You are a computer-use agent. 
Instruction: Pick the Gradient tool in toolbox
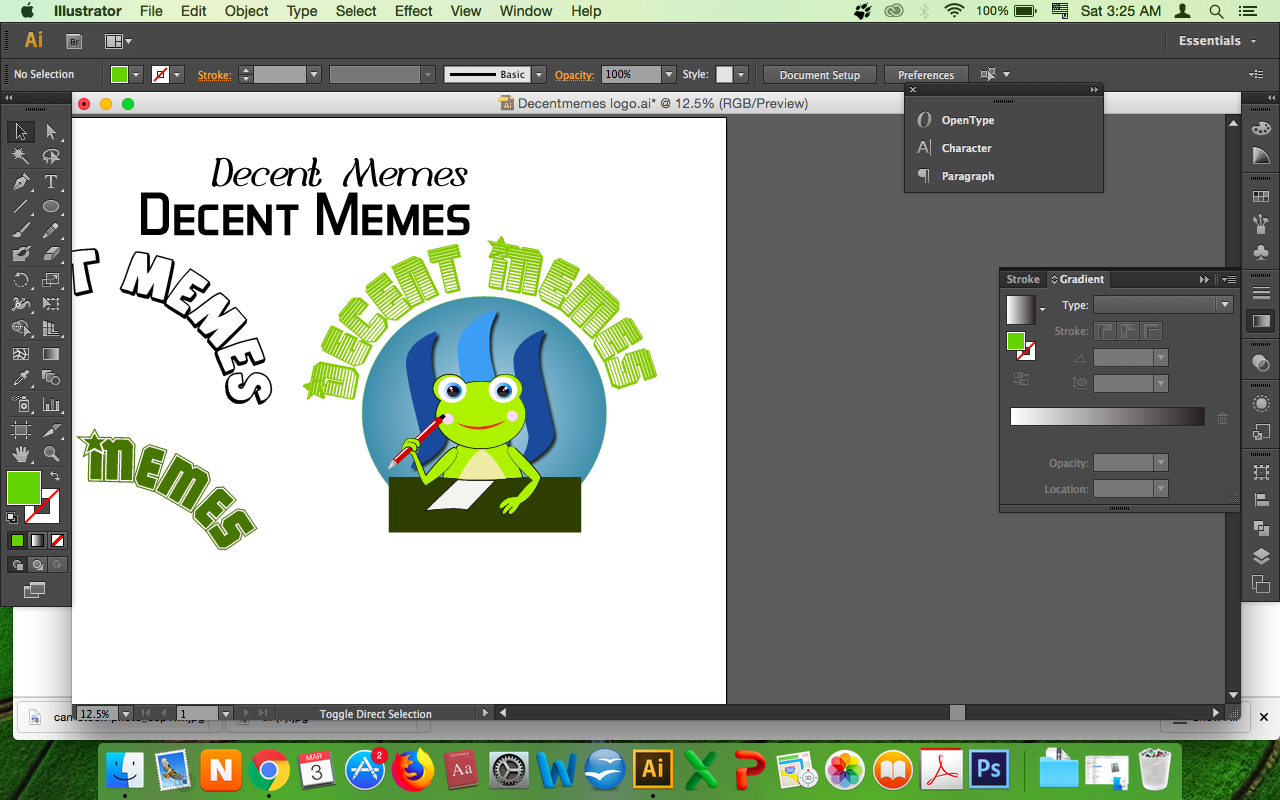[x=51, y=354]
